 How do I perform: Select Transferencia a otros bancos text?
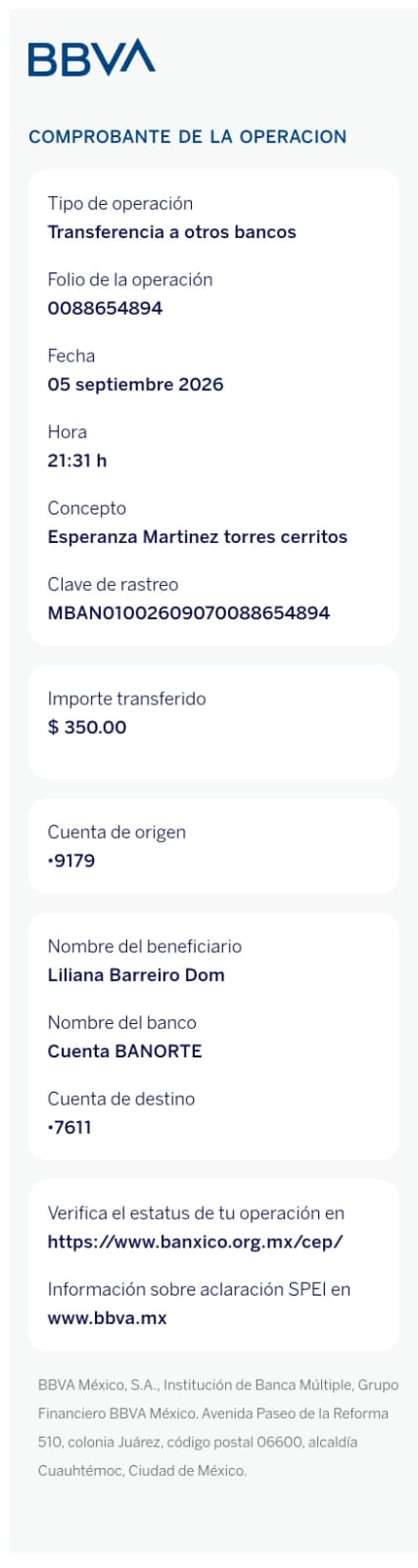pos(171,232)
